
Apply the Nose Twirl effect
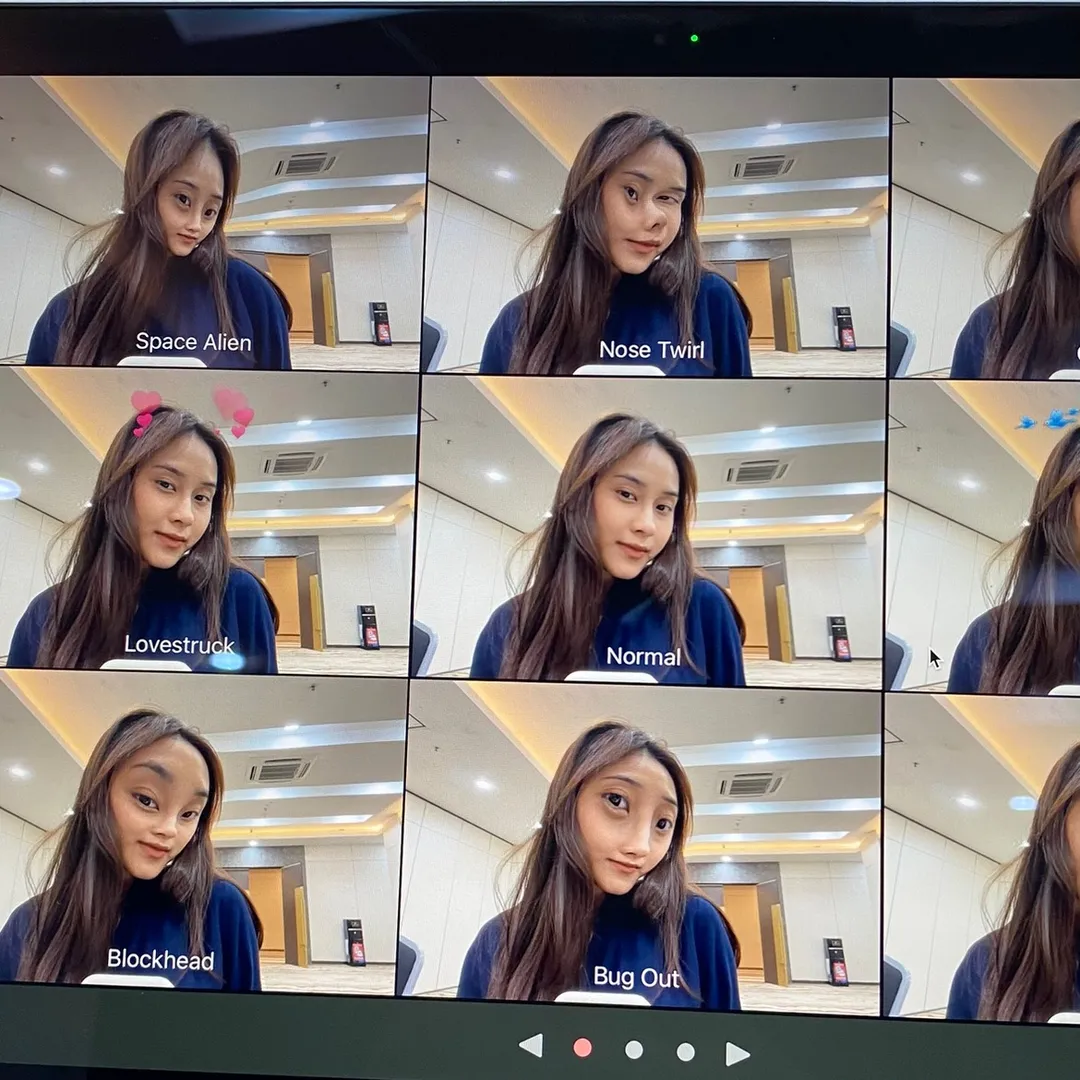pos(656,227)
